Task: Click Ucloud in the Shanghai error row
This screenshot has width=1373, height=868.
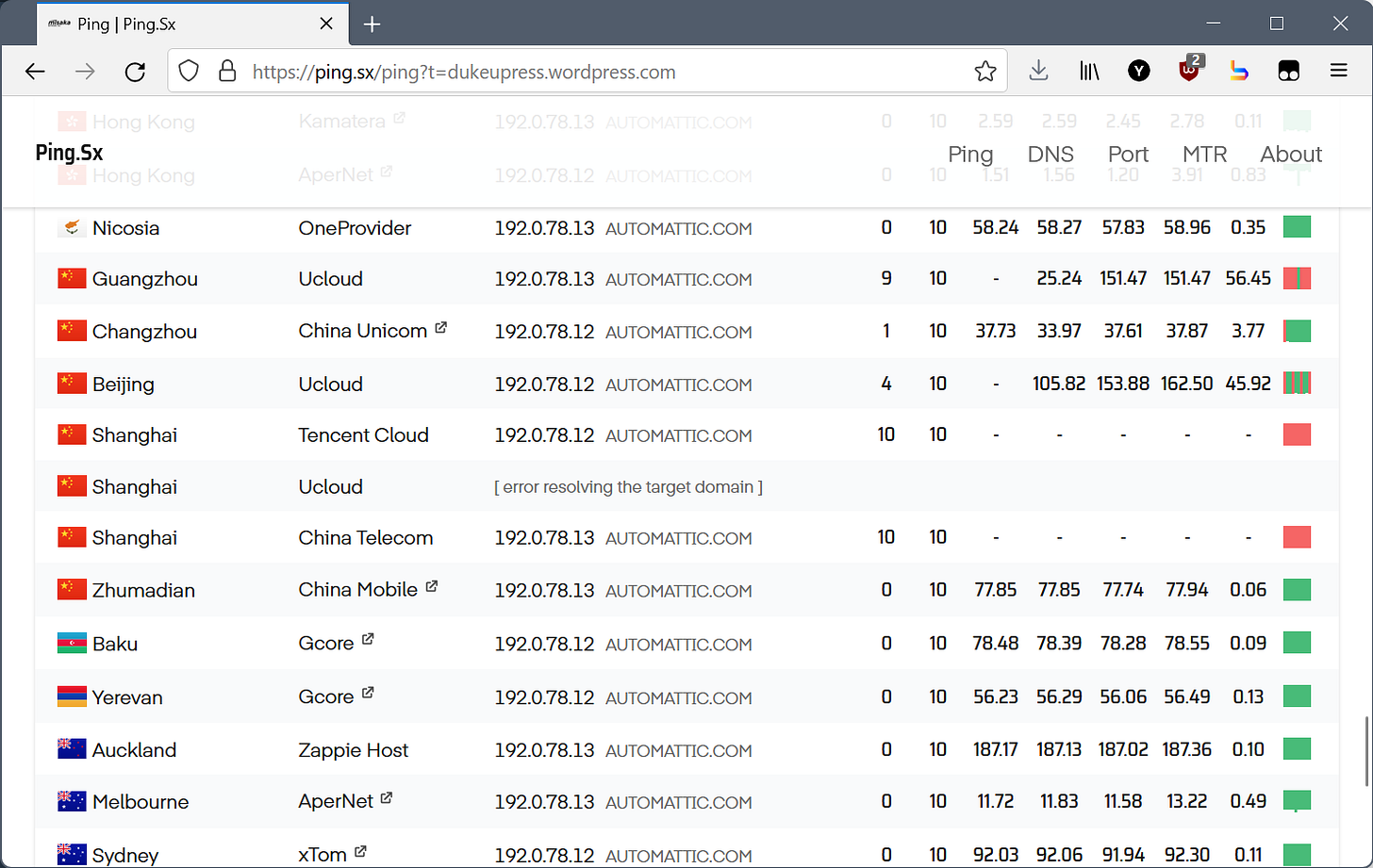Action: tap(330, 487)
